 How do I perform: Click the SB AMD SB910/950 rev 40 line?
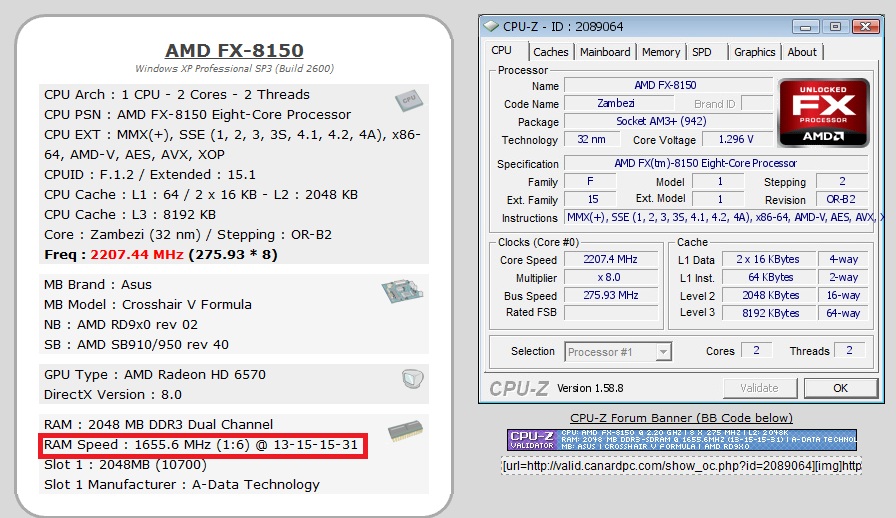click(137, 345)
